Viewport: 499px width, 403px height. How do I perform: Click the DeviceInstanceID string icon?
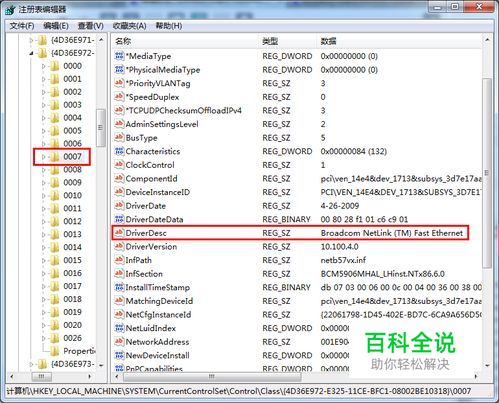[119, 192]
